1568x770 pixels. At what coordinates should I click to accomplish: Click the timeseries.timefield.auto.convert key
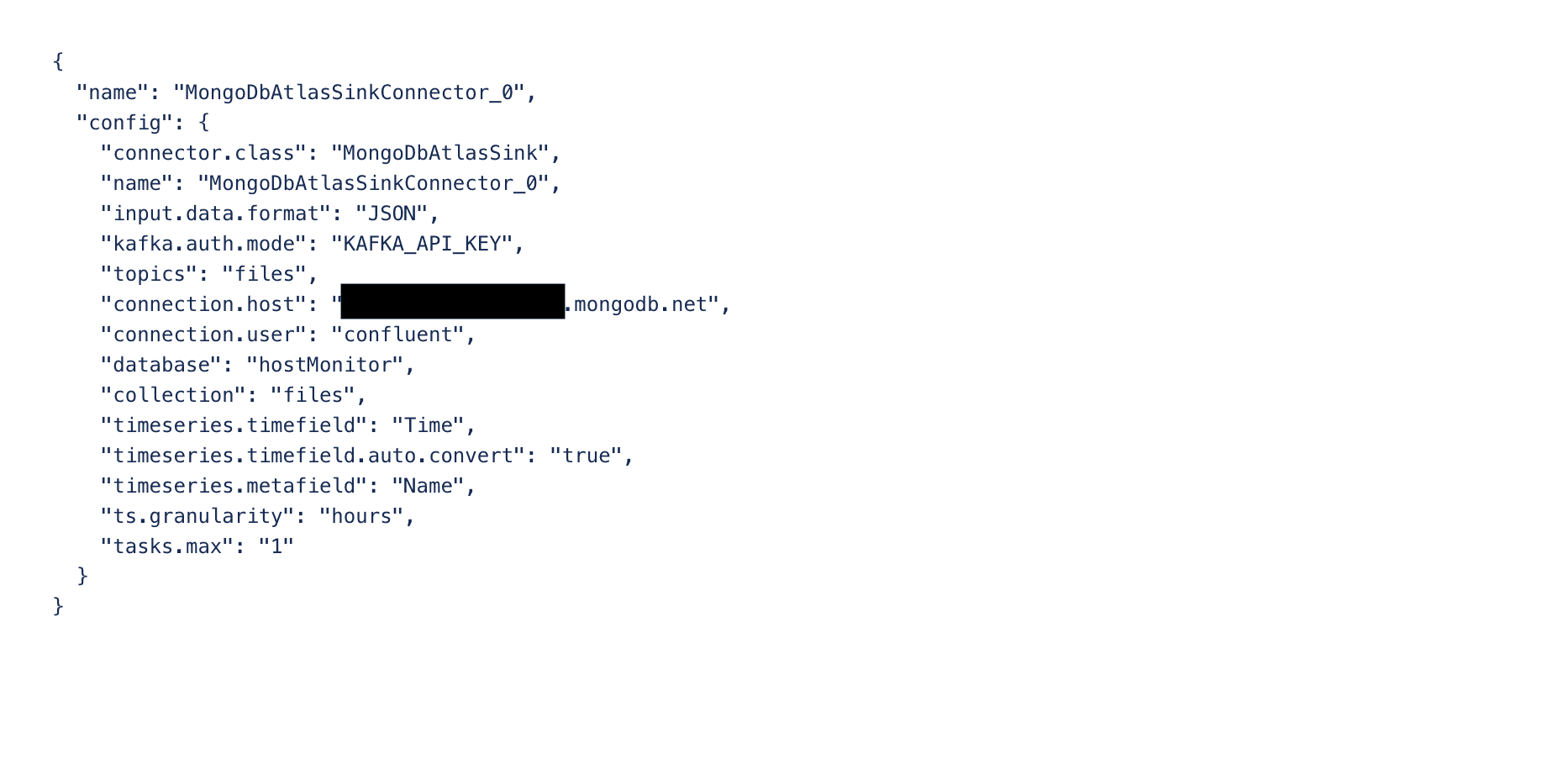[x=313, y=456]
